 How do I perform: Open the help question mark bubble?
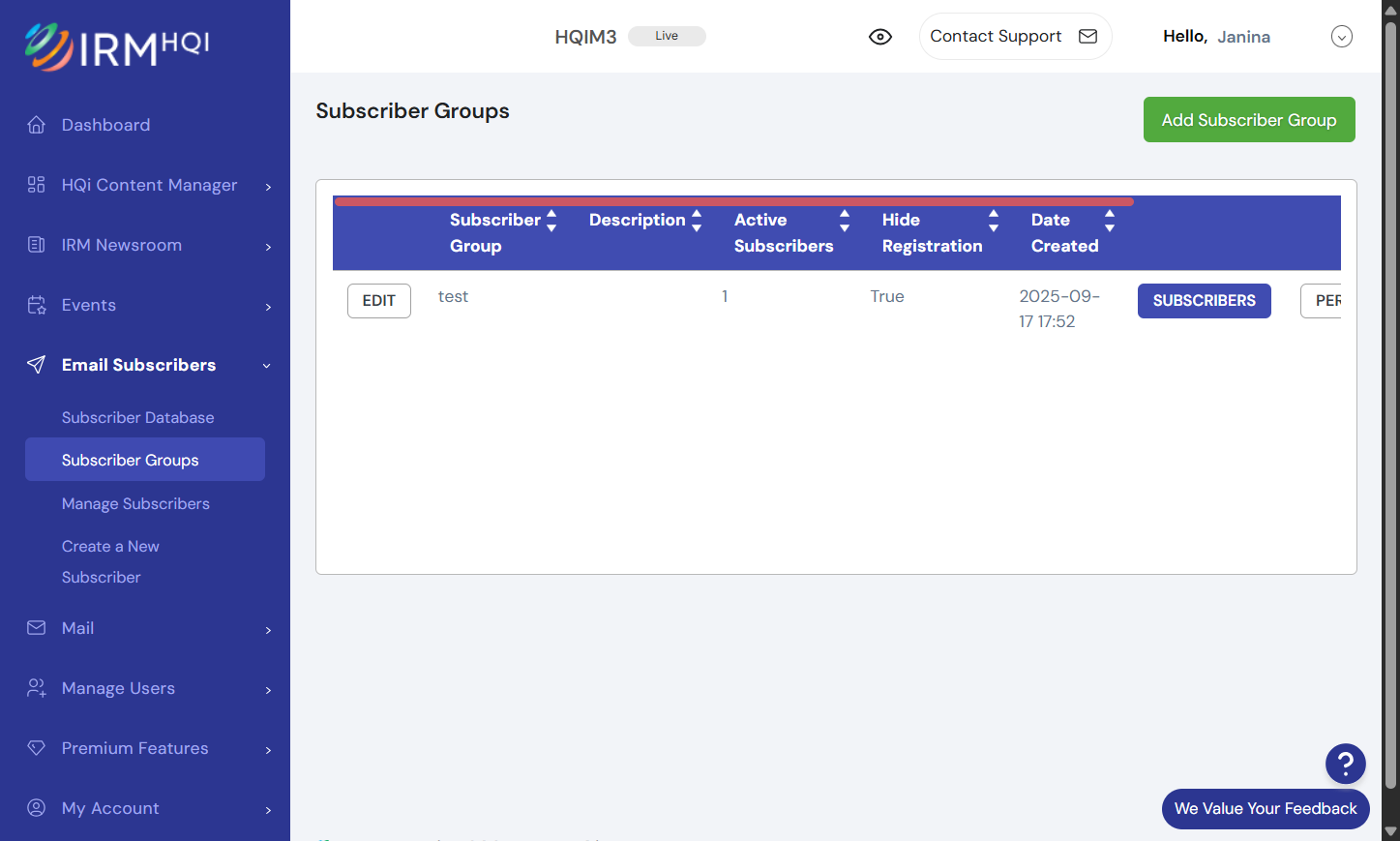tap(1346, 764)
